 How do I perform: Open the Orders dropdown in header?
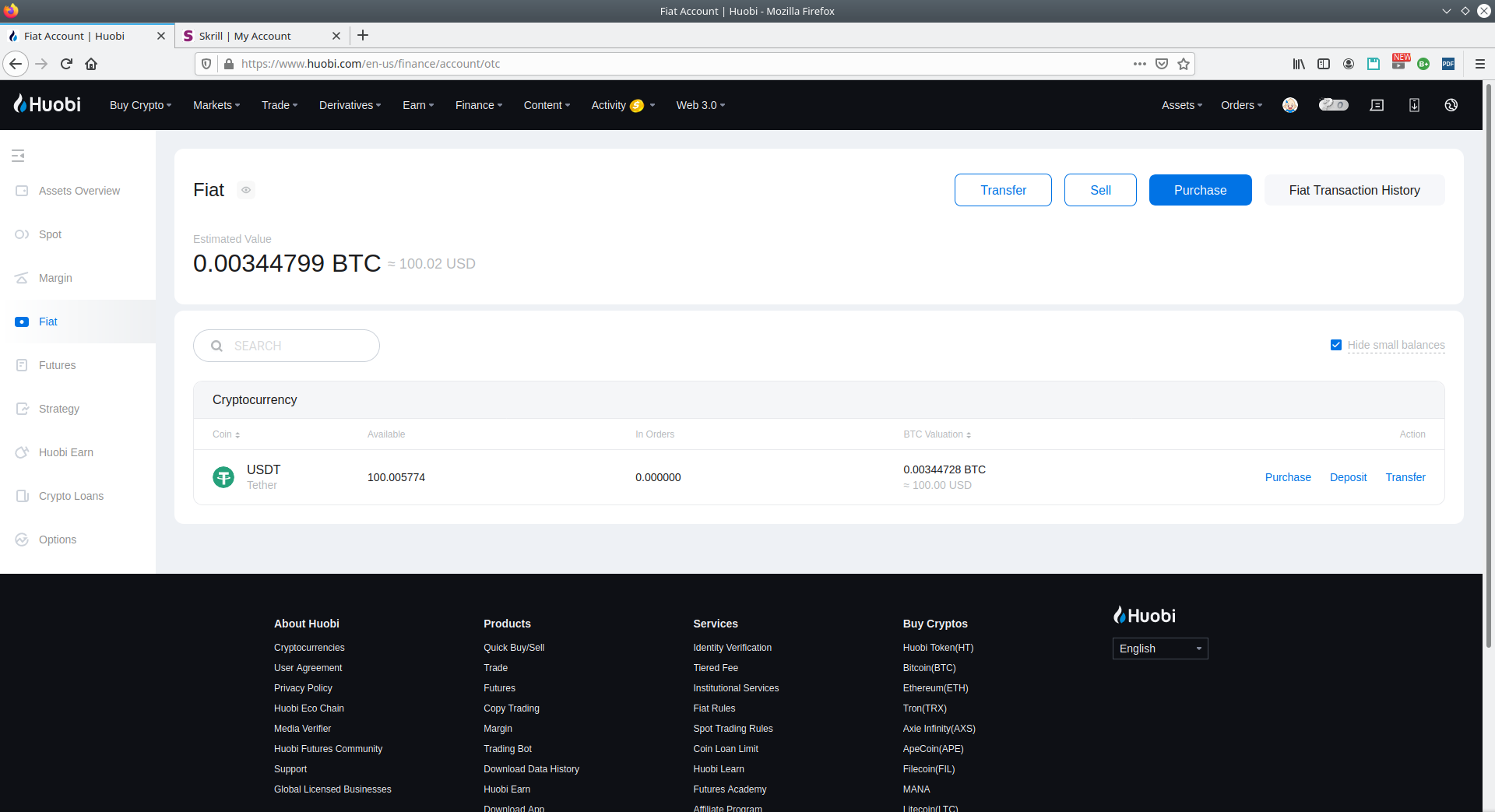pyautogui.click(x=1242, y=105)
